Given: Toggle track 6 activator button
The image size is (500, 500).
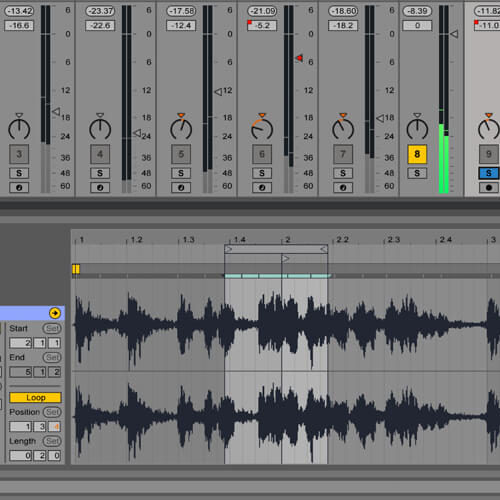Looking at the screenshot, I should click(262, 154).
